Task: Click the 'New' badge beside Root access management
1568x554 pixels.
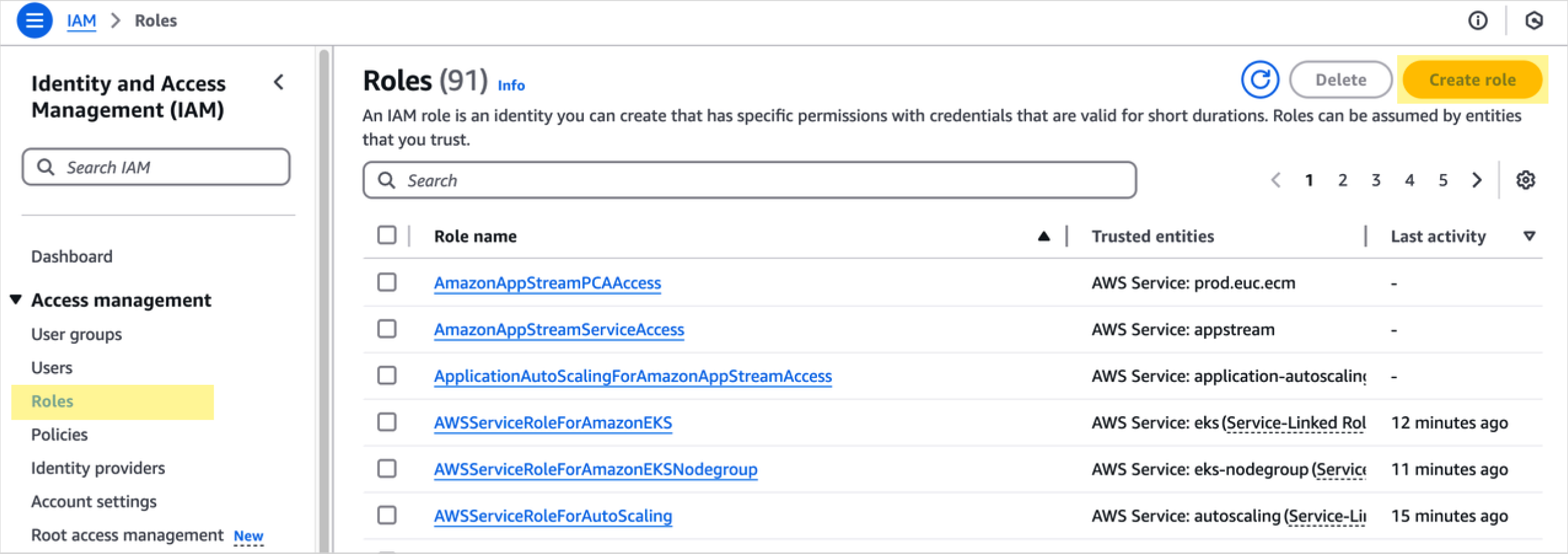Action: 249,536
